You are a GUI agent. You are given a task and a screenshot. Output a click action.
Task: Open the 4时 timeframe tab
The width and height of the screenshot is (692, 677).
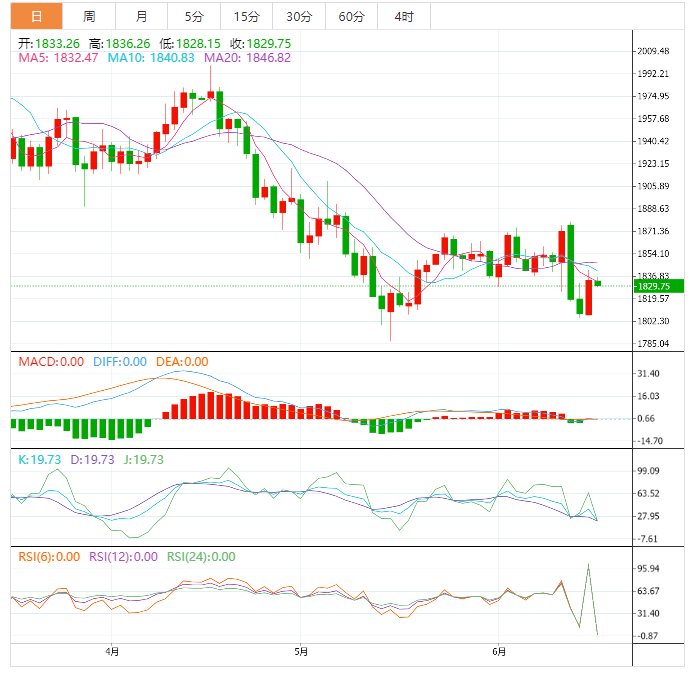pos(404,16)
